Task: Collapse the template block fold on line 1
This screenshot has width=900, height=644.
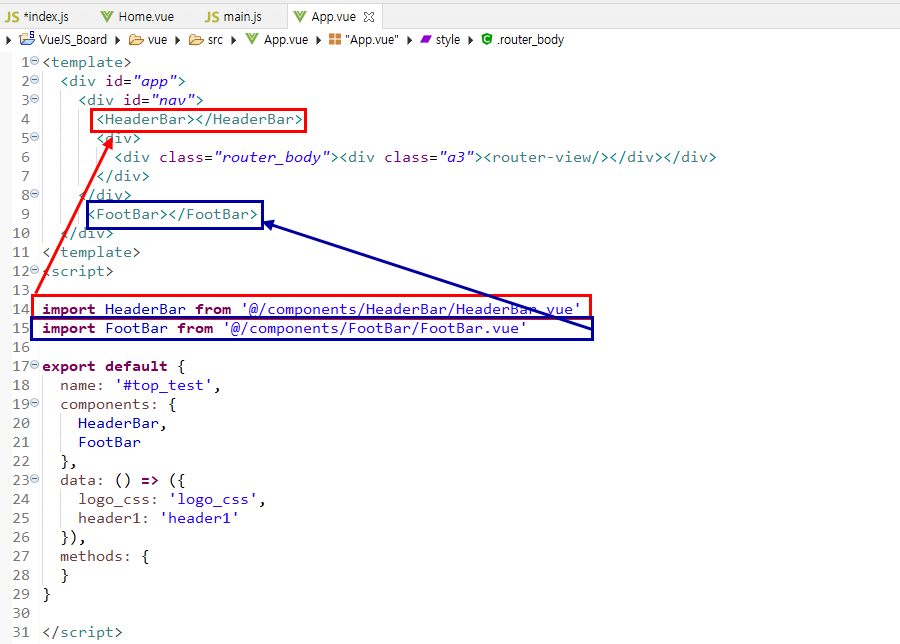Action: 34,61
